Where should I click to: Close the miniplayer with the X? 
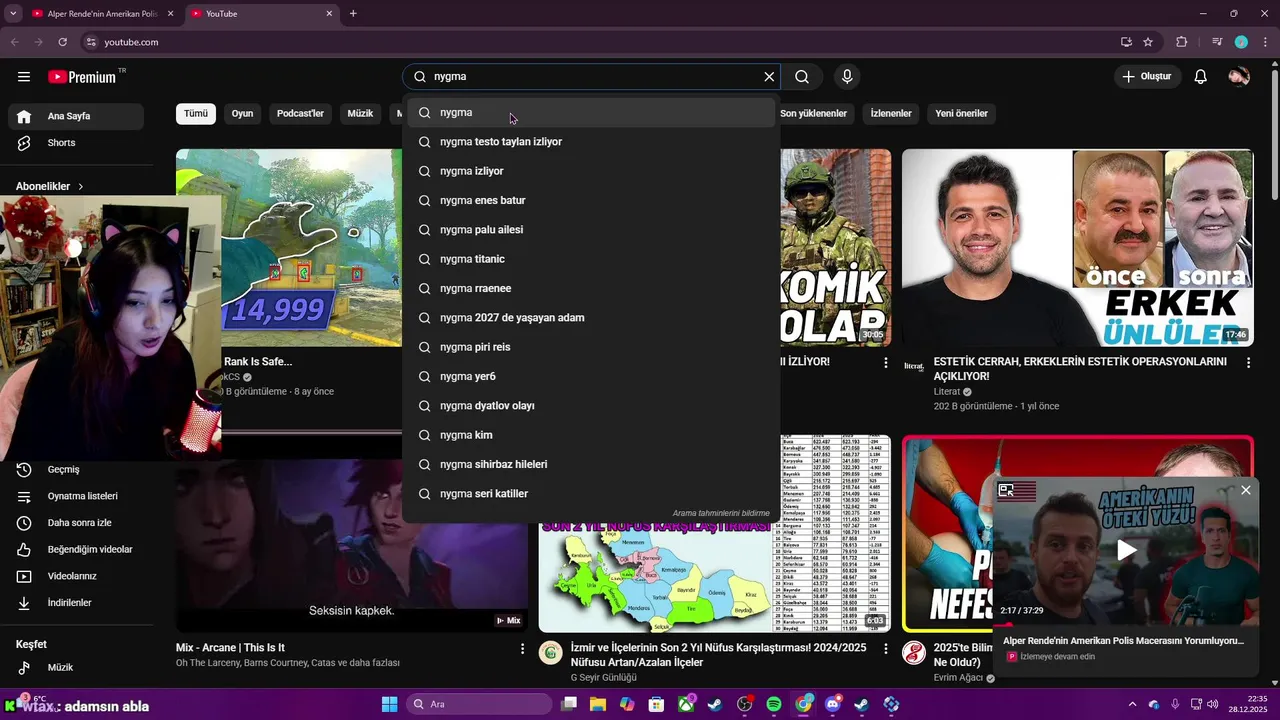tap(1245, 490)
